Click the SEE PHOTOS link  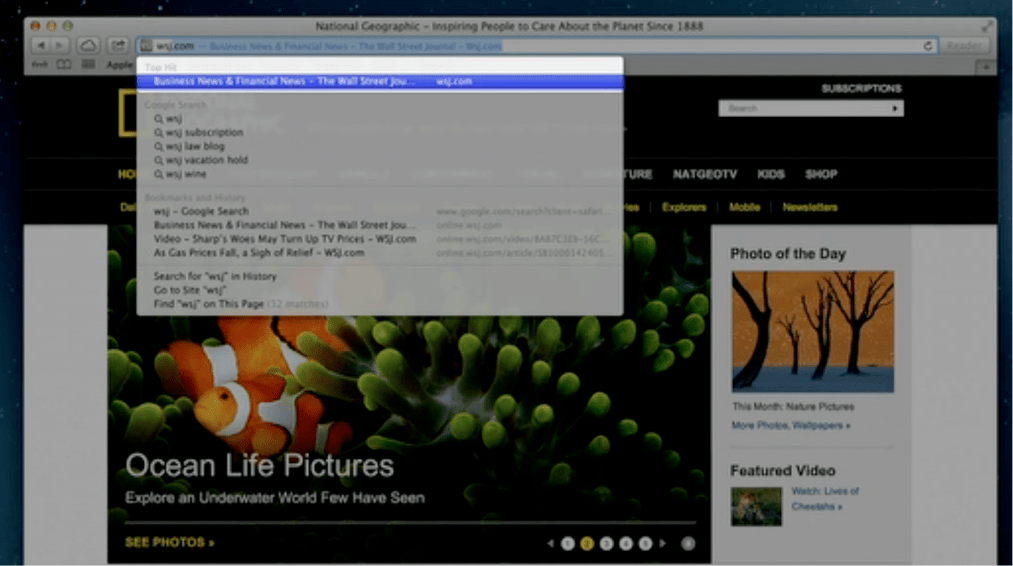[x=169, y=543]
